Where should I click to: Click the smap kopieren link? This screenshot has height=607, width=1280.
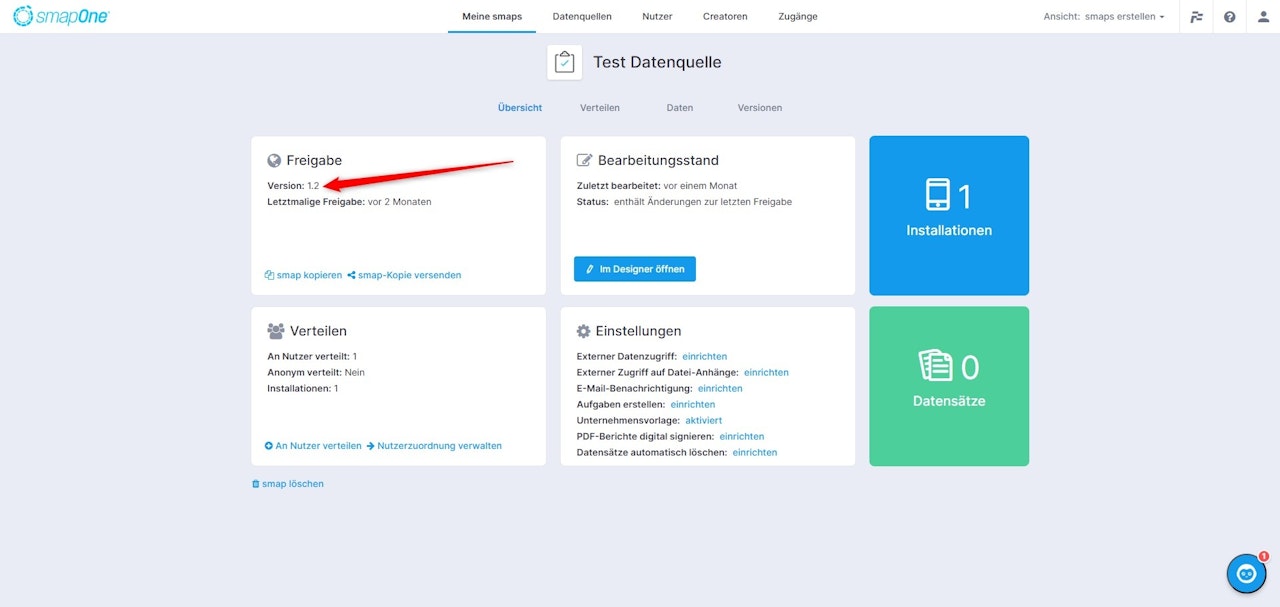coord(303,275)
